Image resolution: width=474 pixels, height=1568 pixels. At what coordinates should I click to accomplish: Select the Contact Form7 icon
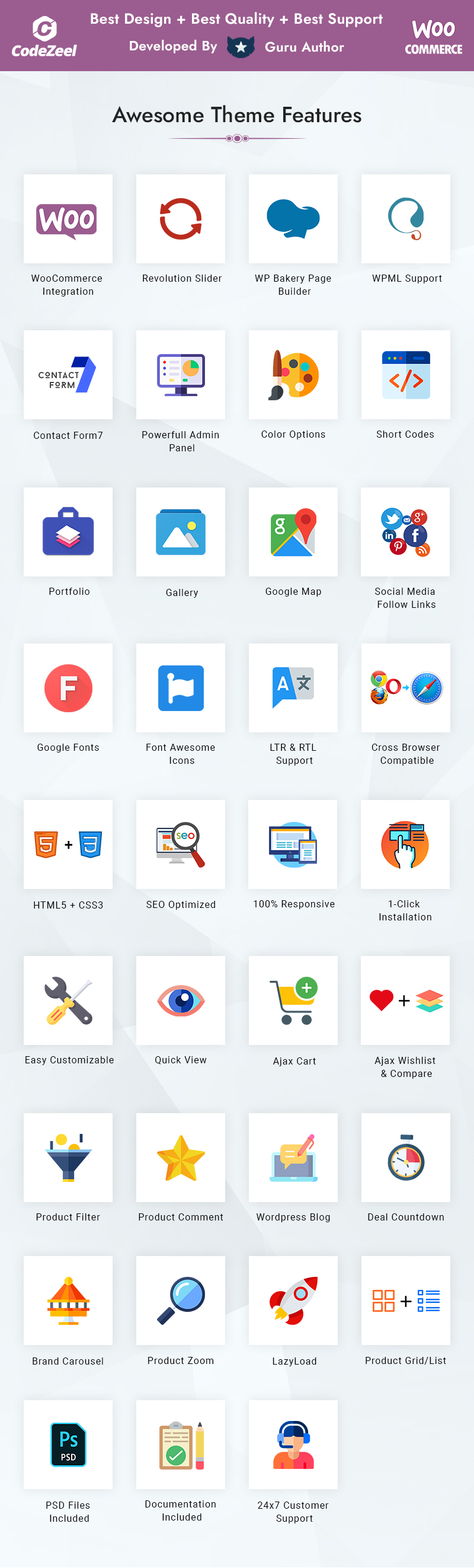pos(68,375)
